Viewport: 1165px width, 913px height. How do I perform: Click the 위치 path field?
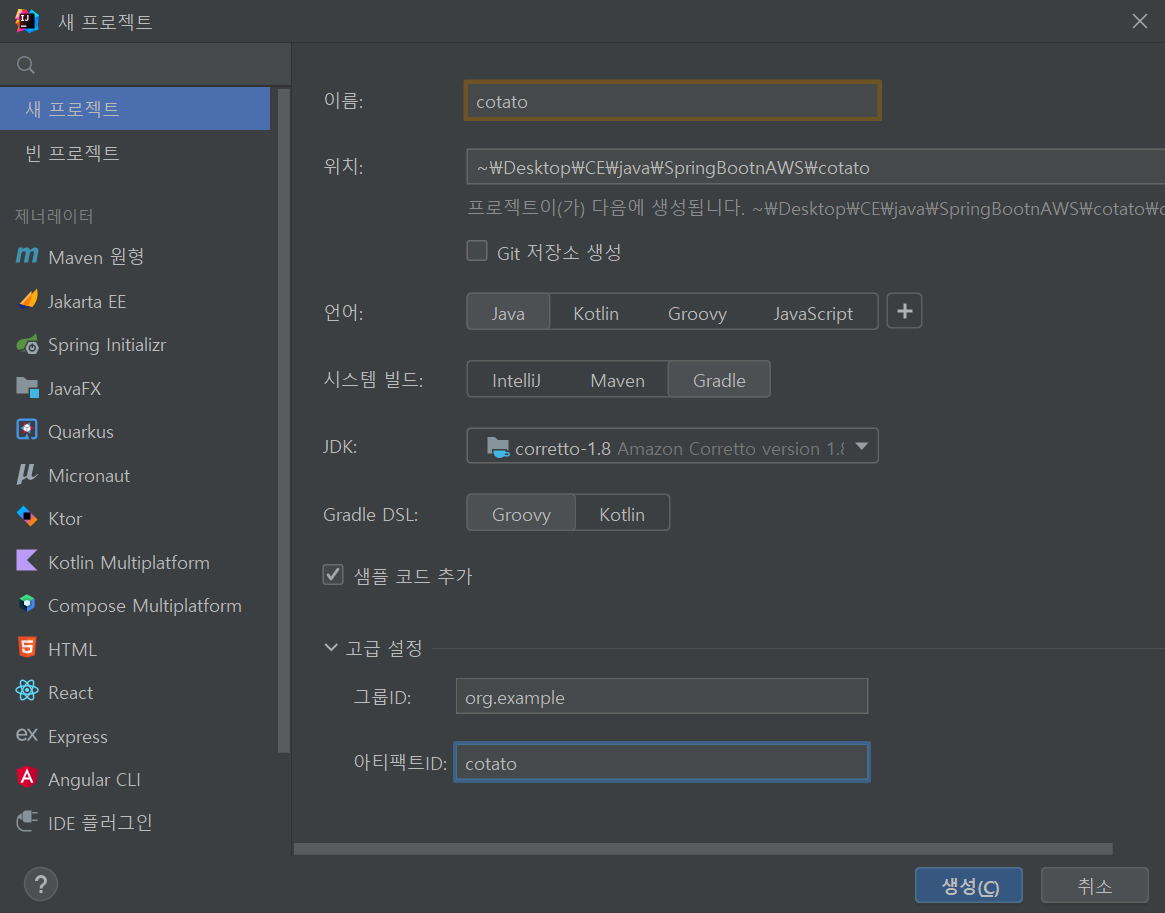815,166
